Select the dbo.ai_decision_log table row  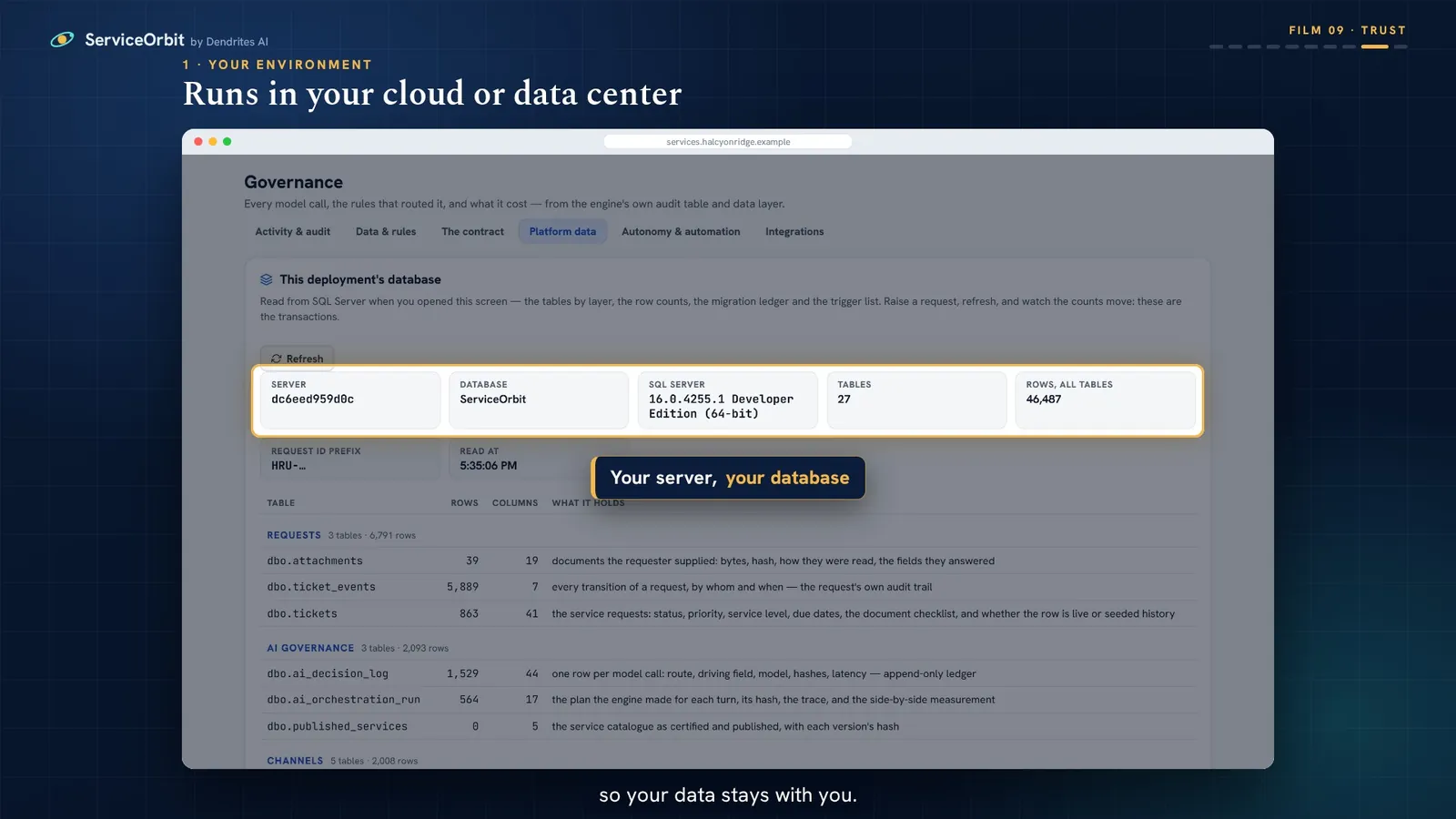(730, 673)
